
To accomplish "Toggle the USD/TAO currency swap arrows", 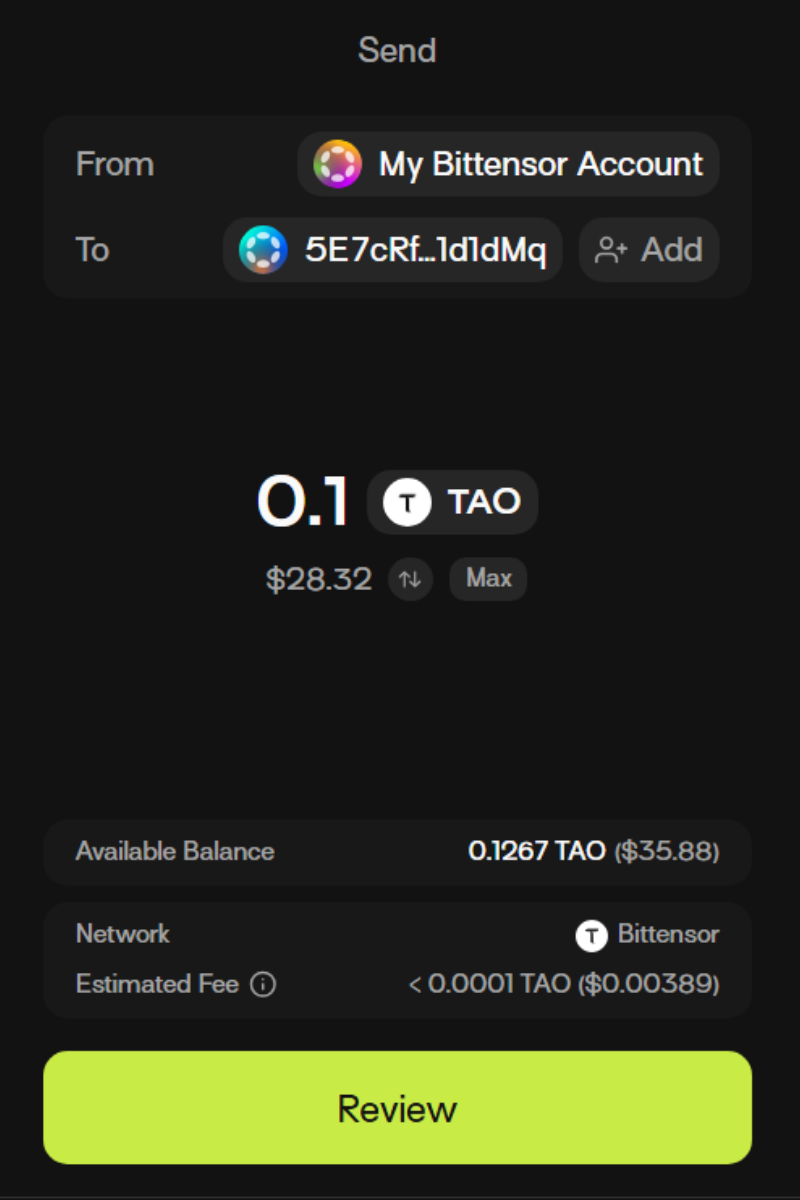I will [x=410, y=579].
